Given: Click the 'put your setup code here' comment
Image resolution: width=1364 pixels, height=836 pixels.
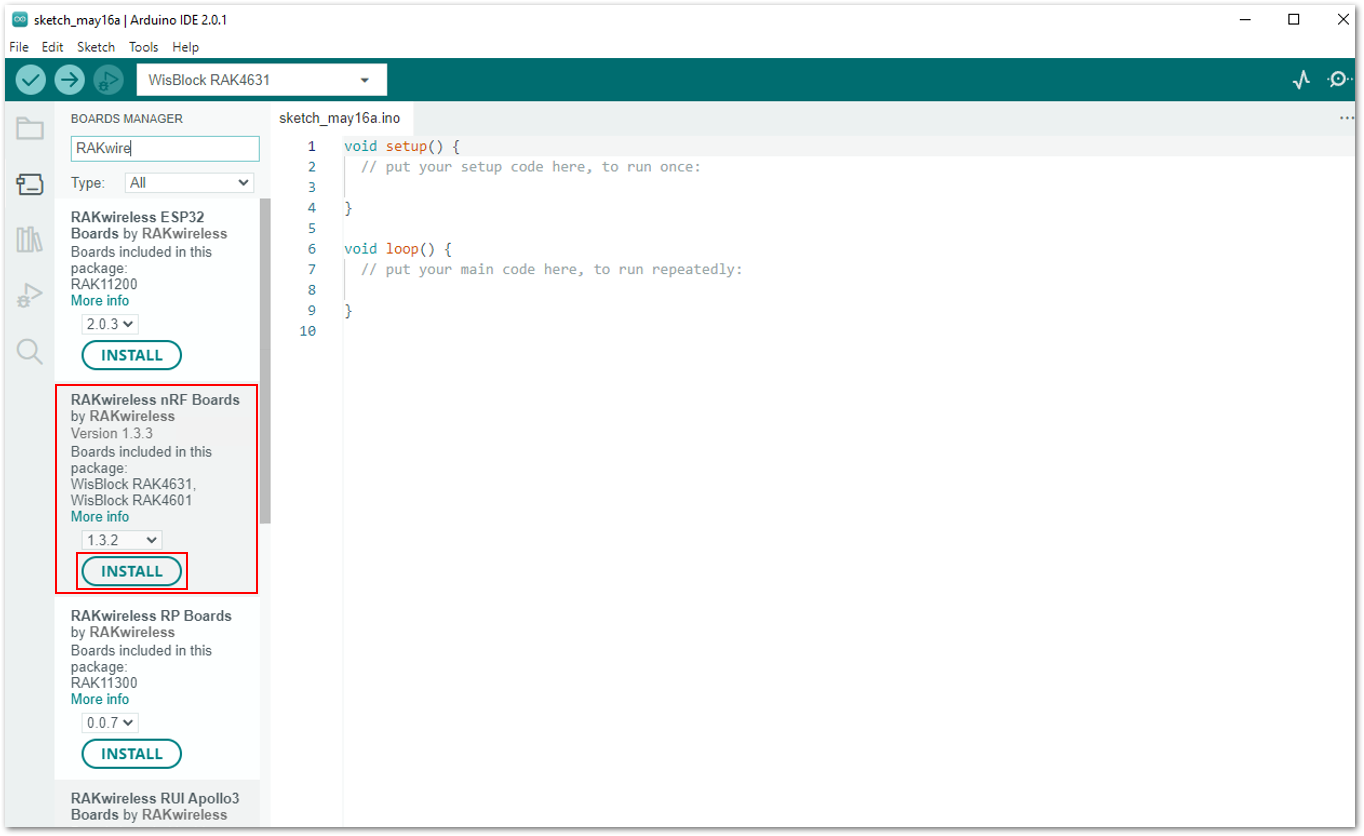Looking at the screenshot, I should (x=531, y=167).
